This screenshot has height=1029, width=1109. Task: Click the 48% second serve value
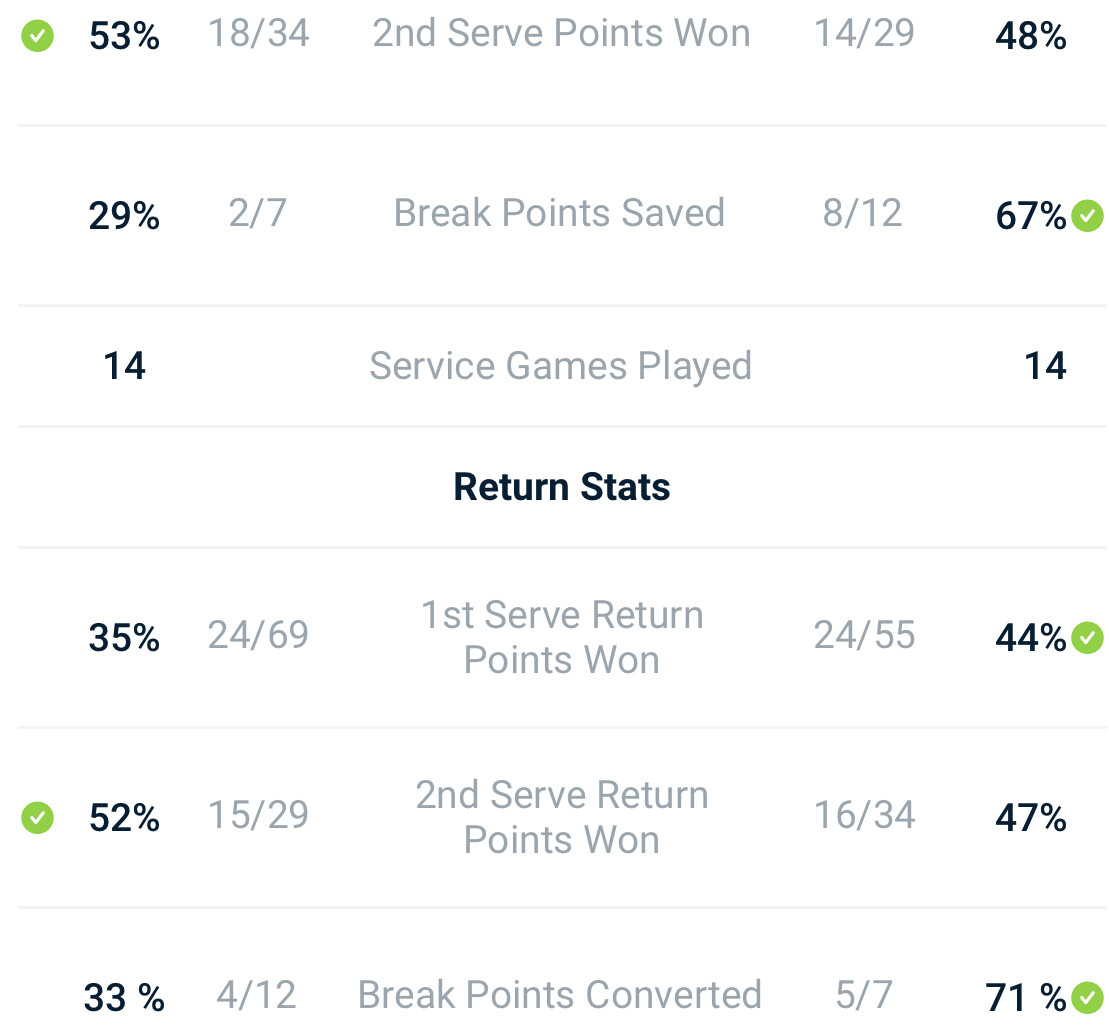click(1031, 37)
